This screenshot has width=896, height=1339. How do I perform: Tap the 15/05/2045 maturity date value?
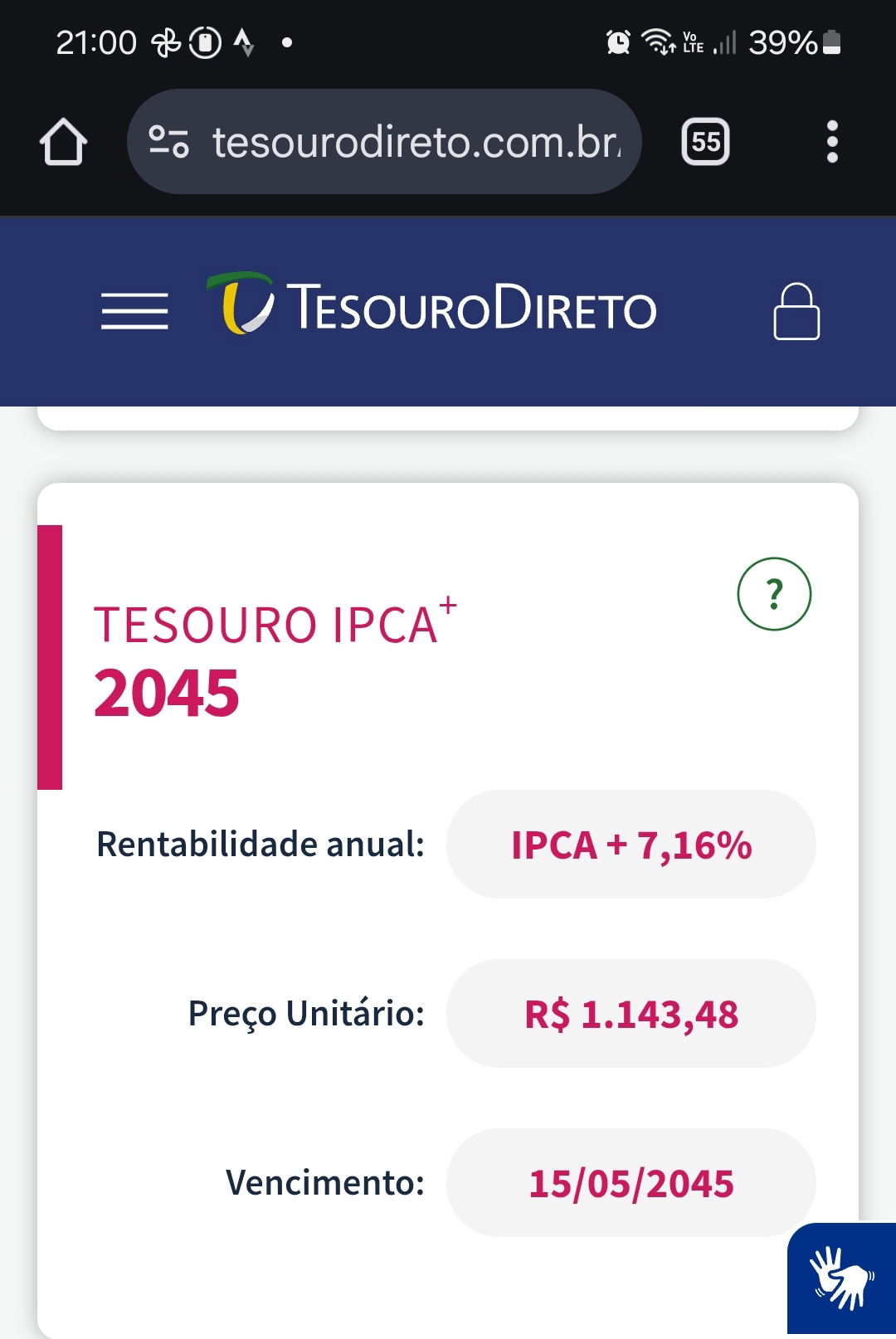(631, 1183)
